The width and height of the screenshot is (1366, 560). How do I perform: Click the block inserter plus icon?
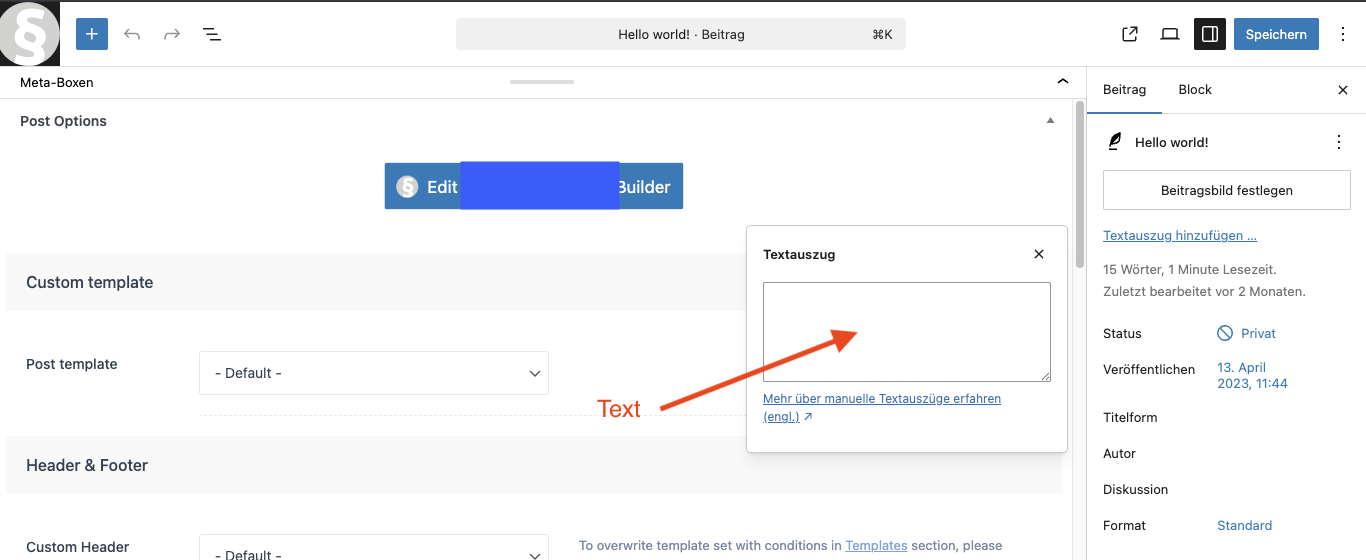(91, 34)
